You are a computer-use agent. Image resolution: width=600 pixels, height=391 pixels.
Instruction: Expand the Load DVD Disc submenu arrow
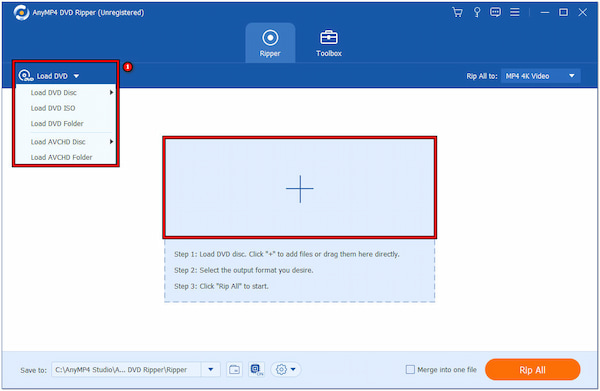[x=111, y=92]
